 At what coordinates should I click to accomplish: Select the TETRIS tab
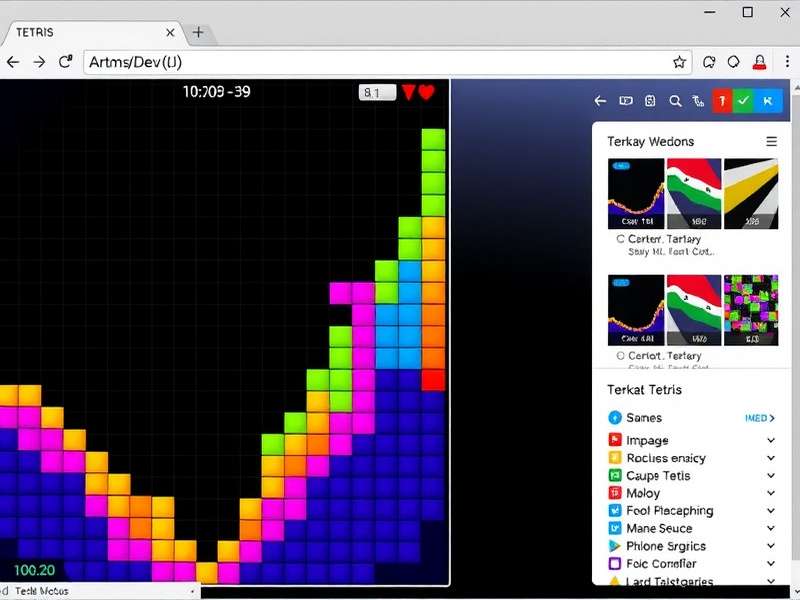coord(92,33)
